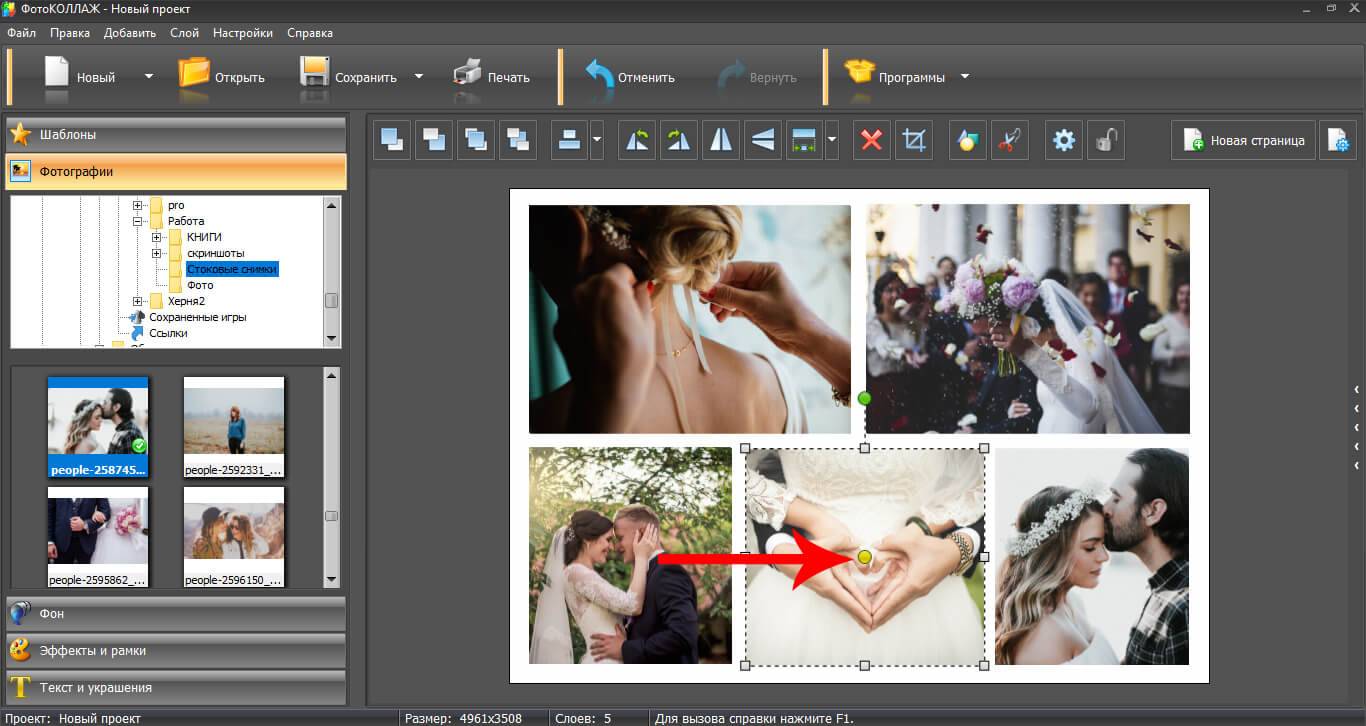Select thumbnail people-2595862
This screenshot has width=1366, height=726.
point(98,537)
